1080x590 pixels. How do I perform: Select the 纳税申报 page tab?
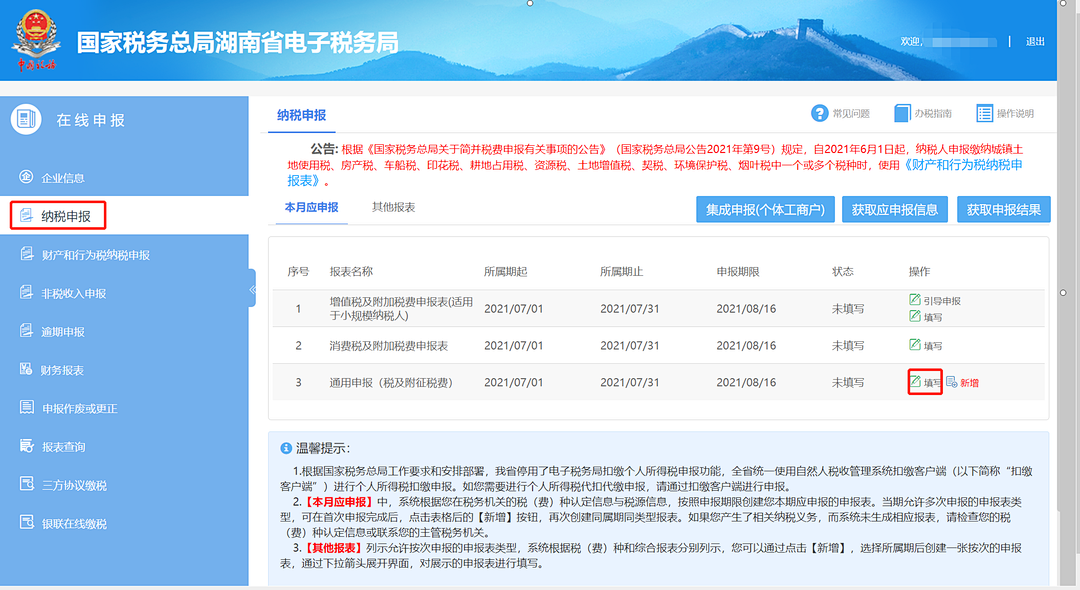pyautogui.click(x=302, y=115)
